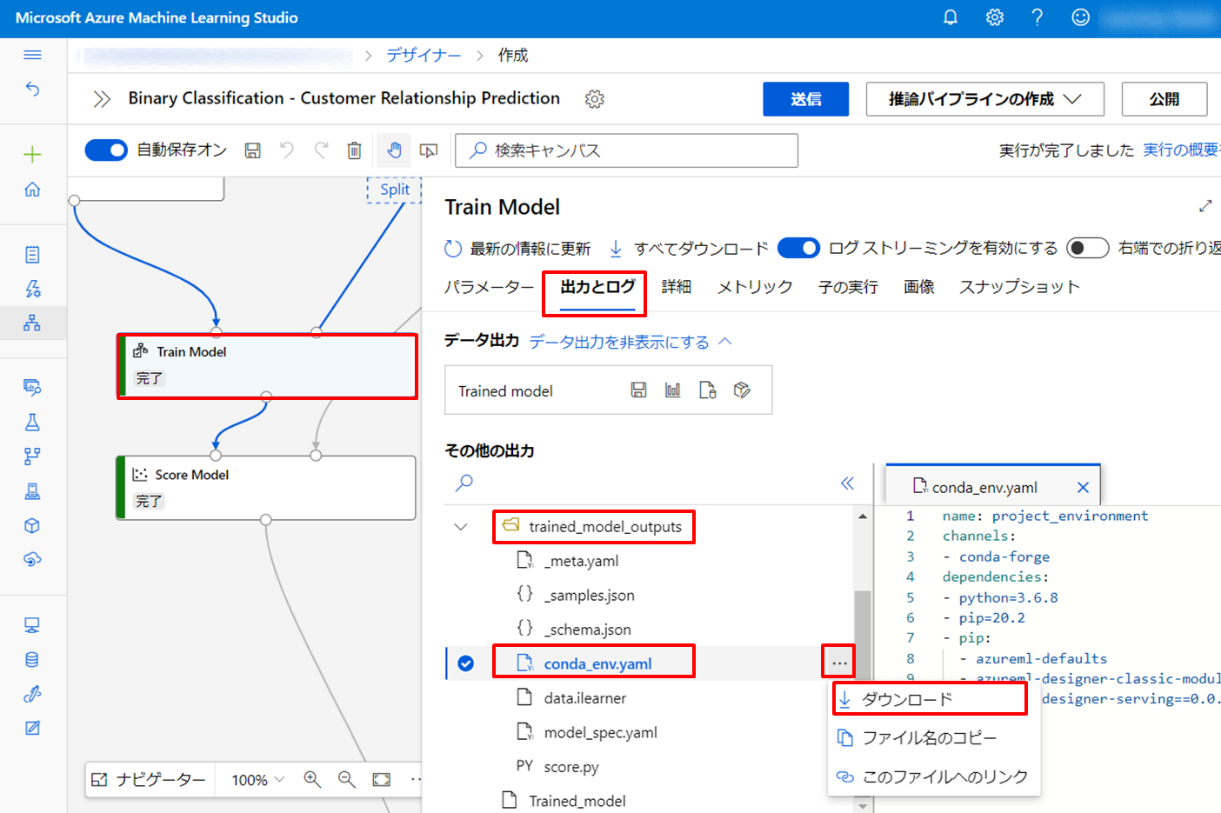Image resolution: width=1221 pixels, height=813 pixels.
Task: Collapse the trained_model_outputs folder chevron
Action: click(461, 527)
